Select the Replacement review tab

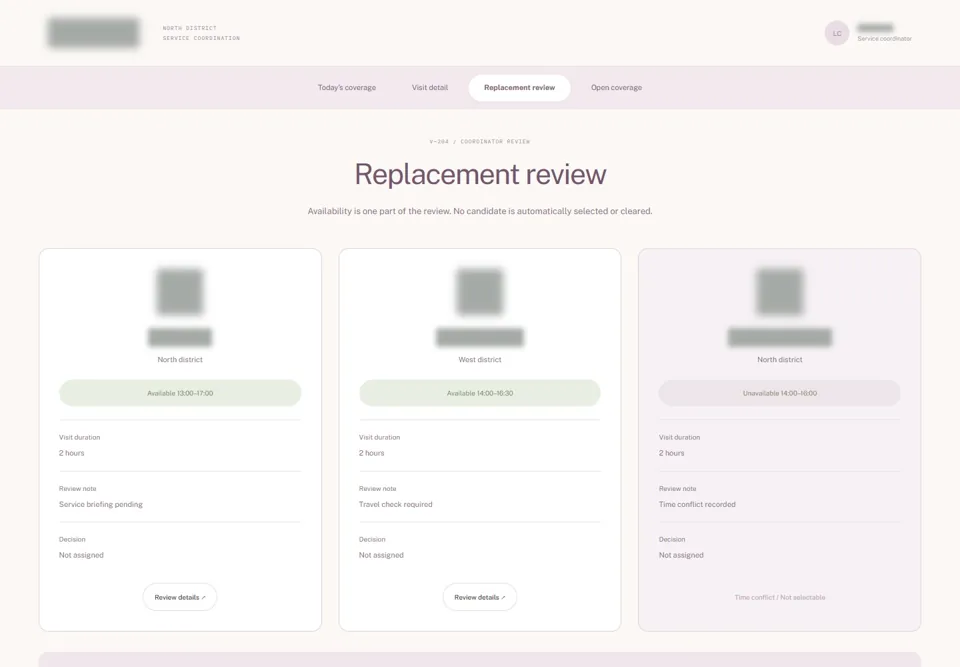(x=519, y=88)
